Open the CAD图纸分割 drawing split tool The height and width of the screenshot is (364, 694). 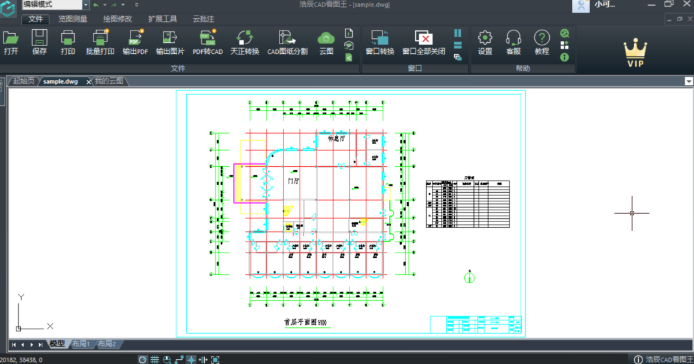coord(287,42)
